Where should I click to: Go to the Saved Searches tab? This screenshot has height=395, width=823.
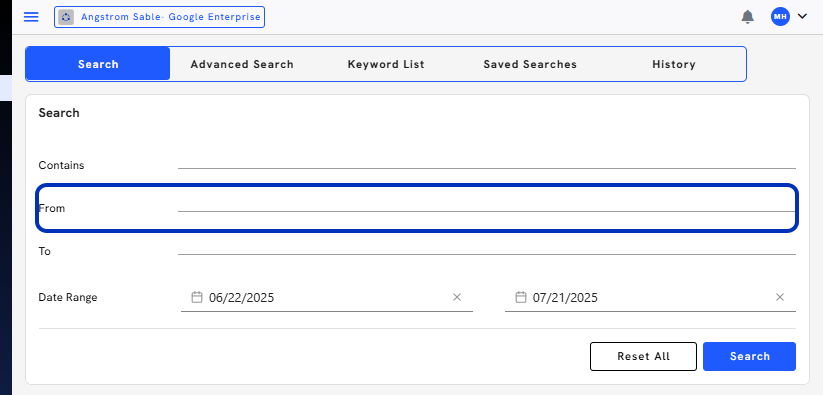click(x=530, y=64)
